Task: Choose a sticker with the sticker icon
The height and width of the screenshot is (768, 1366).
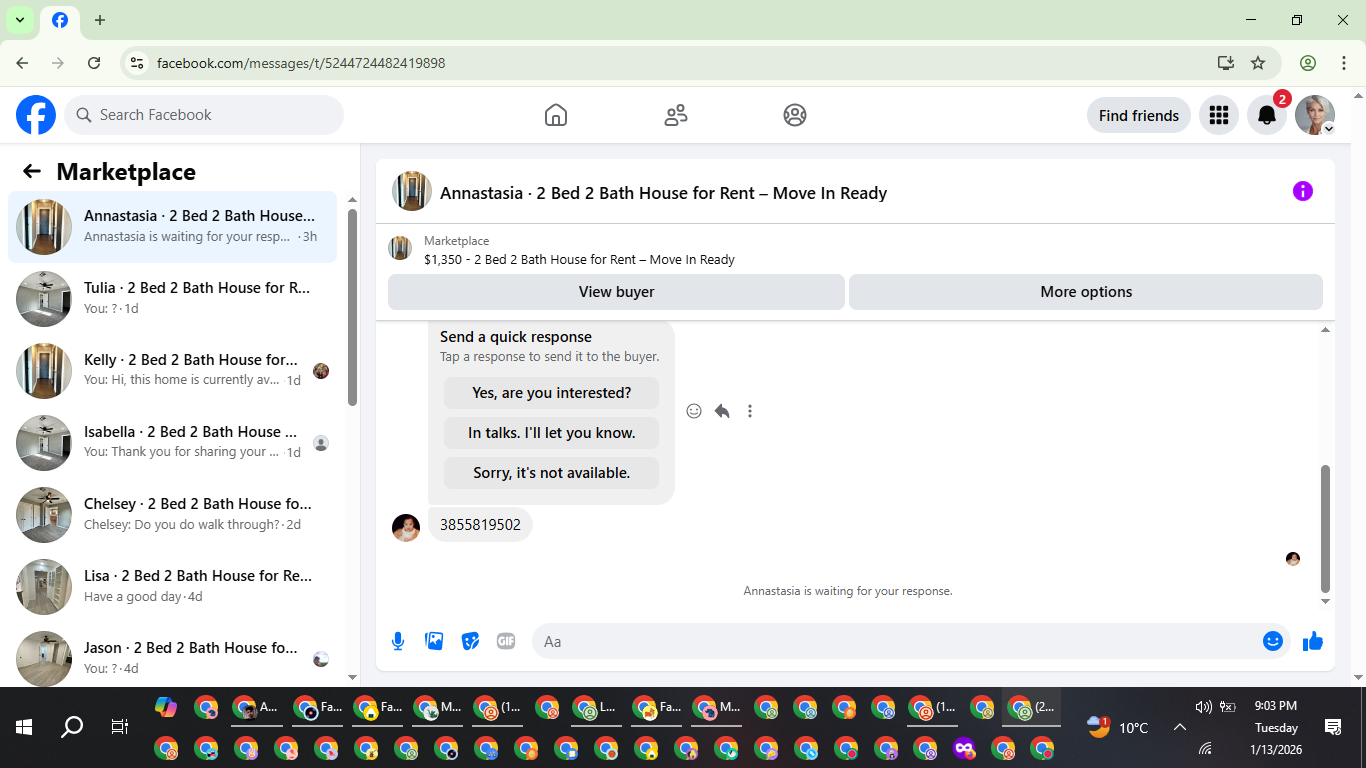Action: (470, 641)
